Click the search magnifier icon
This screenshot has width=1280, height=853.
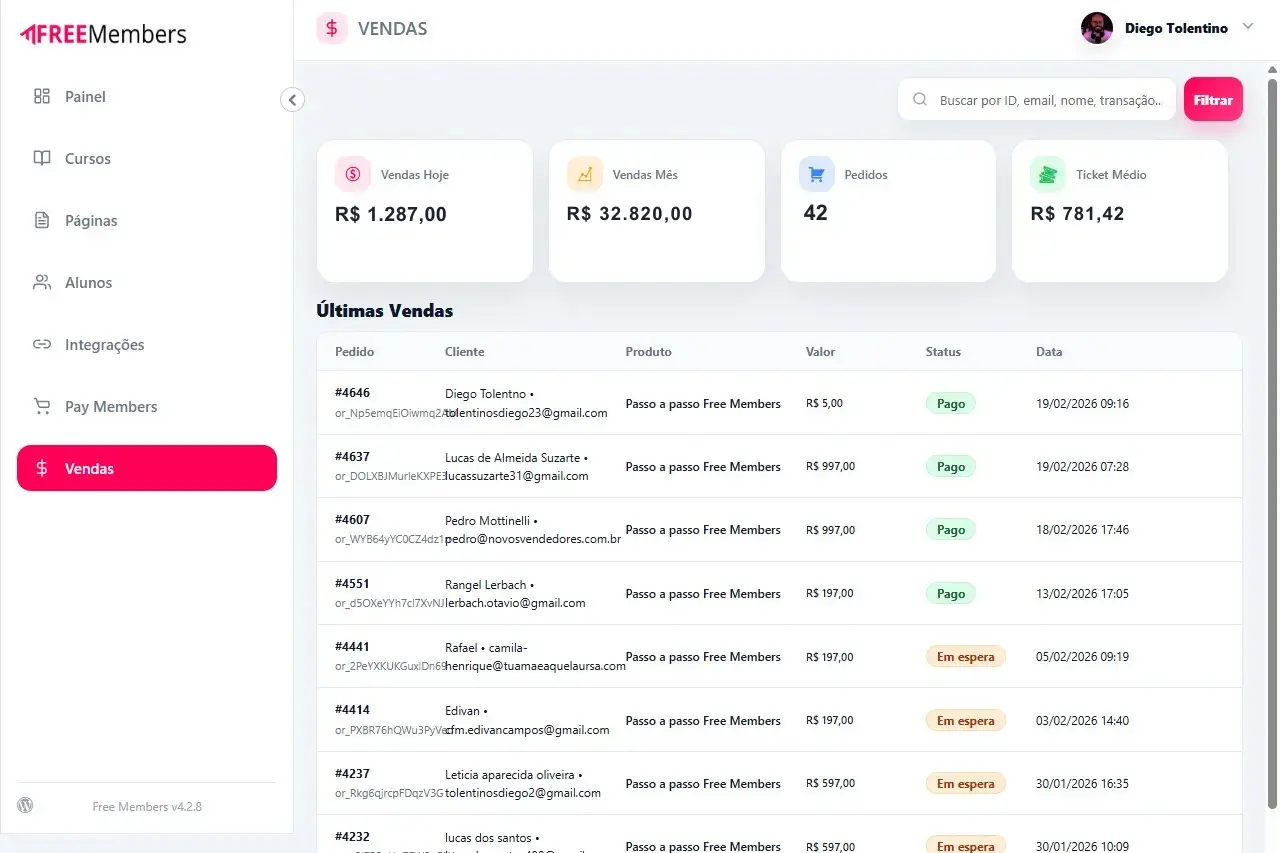pyautogui.click(x=920, y=100)
